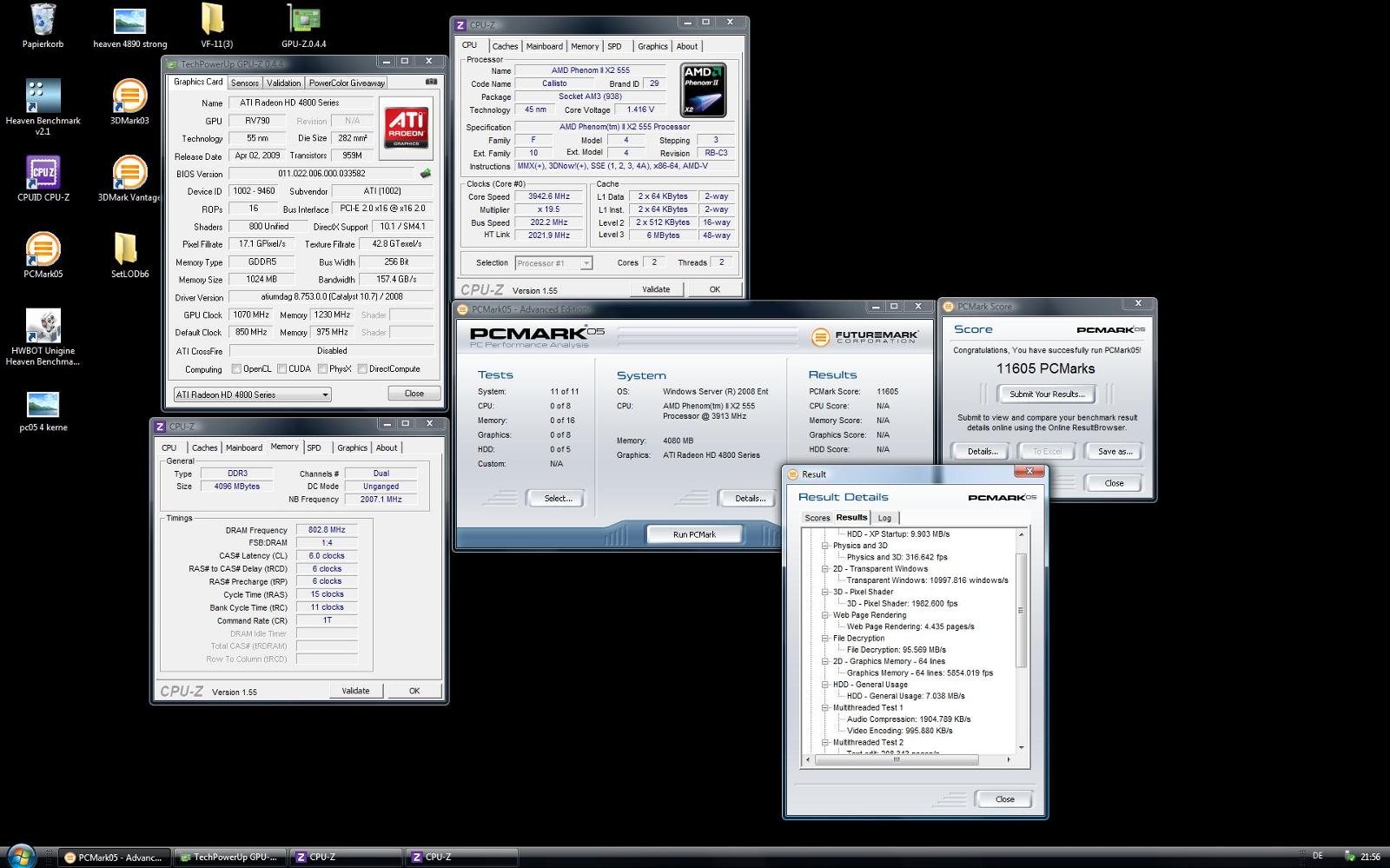Click the Windows Start orb
This screenshot has width=1390, height=868.
[21, 857]
